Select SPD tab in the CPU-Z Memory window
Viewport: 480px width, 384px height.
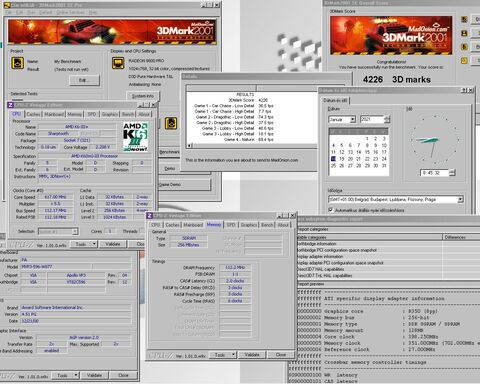pos(231,225)
